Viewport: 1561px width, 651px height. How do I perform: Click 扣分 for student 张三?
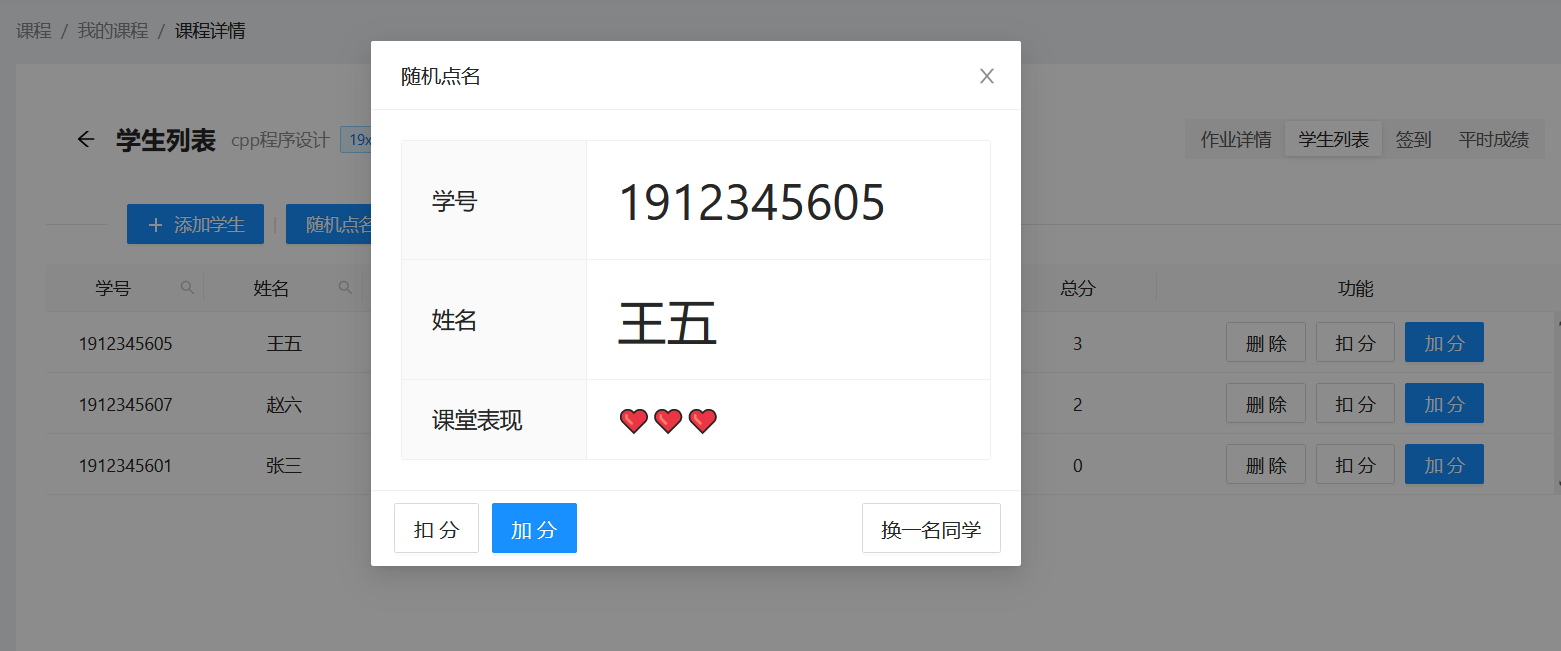tap(1355, 464)
